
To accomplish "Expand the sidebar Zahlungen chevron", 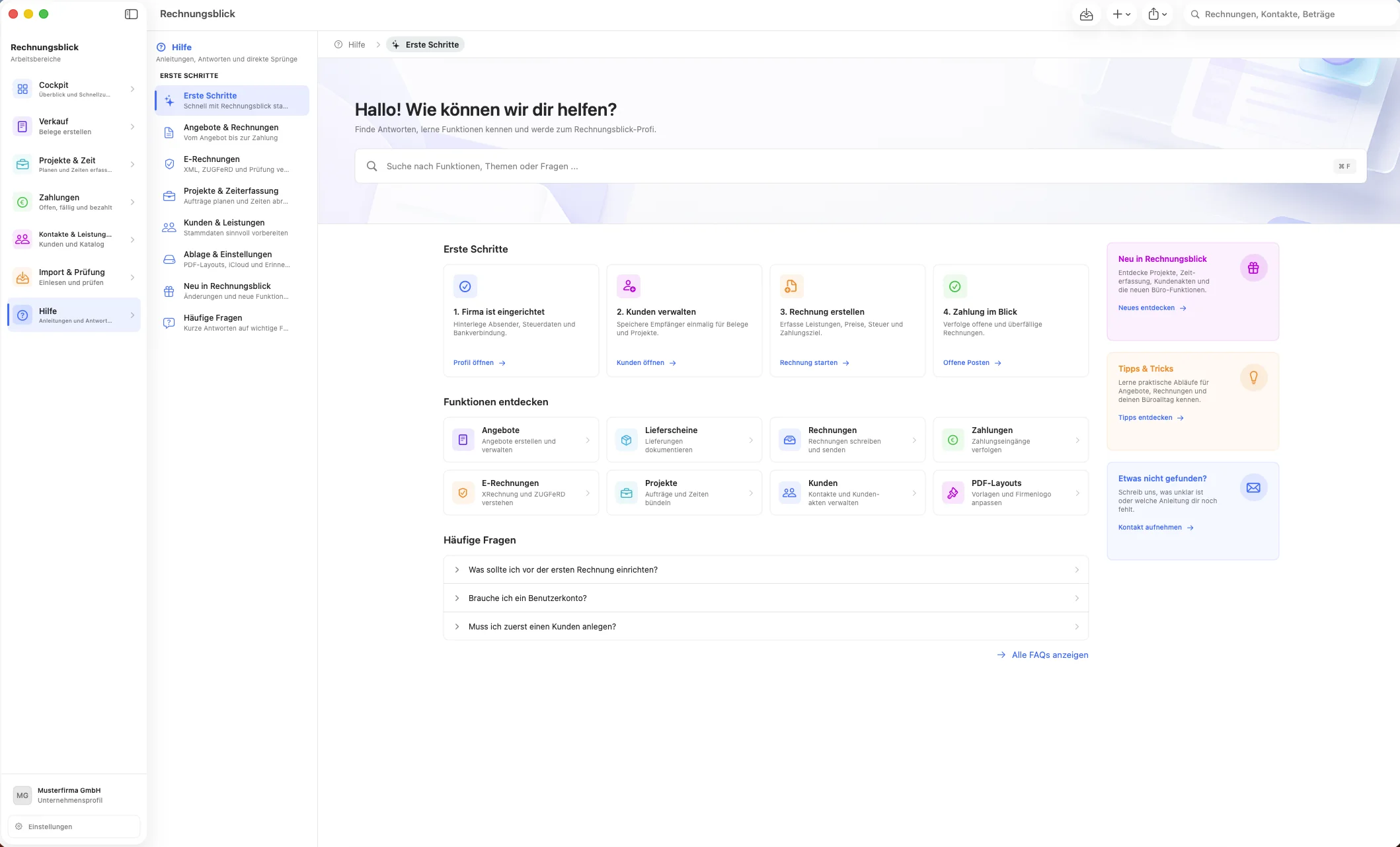I will pos(132,202).
